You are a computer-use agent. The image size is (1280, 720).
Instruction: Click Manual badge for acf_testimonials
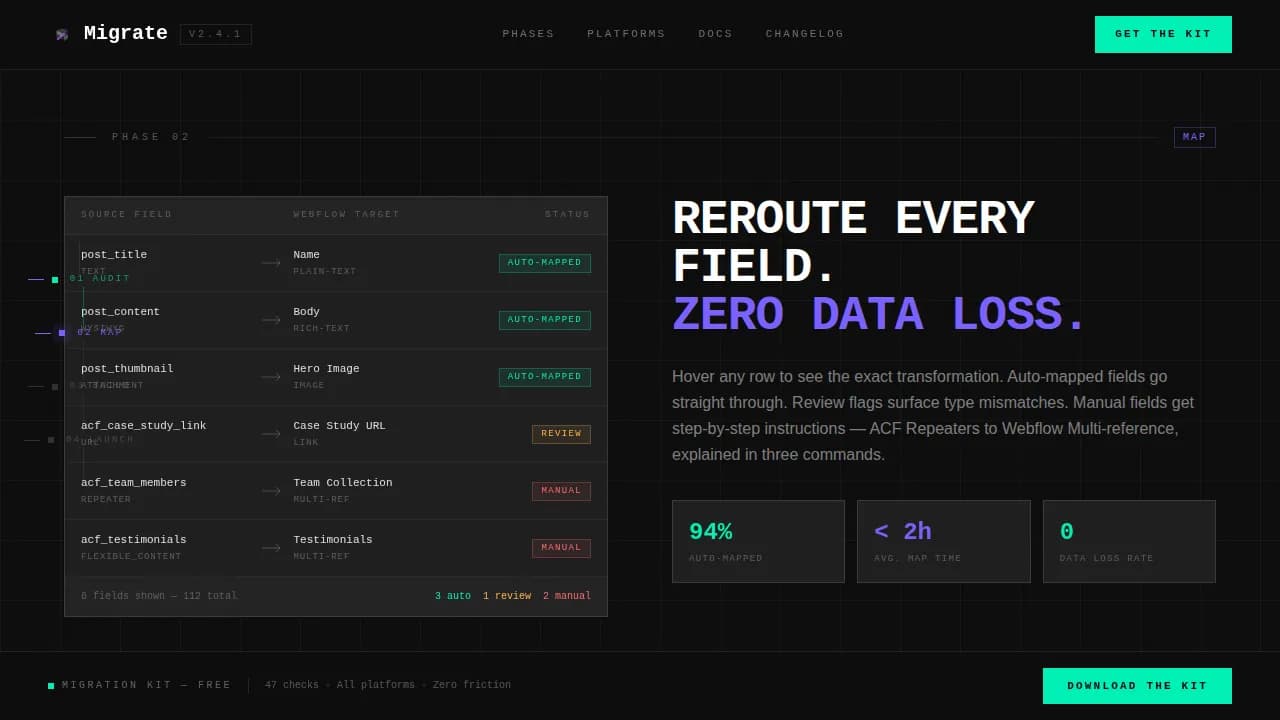pyautogui.click(x=561, y=548)
